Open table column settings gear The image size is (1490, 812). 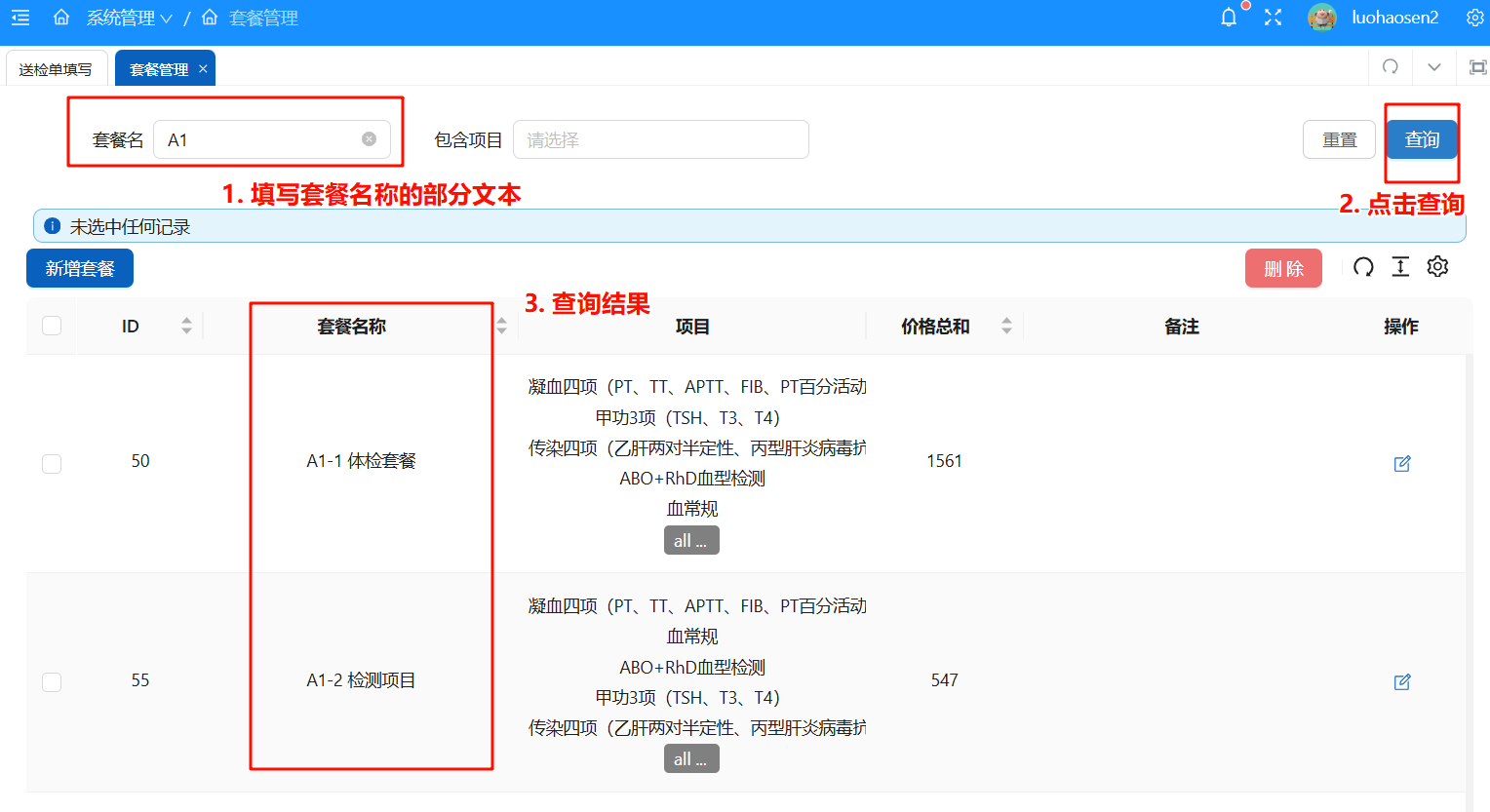[x=1437, y=267]
